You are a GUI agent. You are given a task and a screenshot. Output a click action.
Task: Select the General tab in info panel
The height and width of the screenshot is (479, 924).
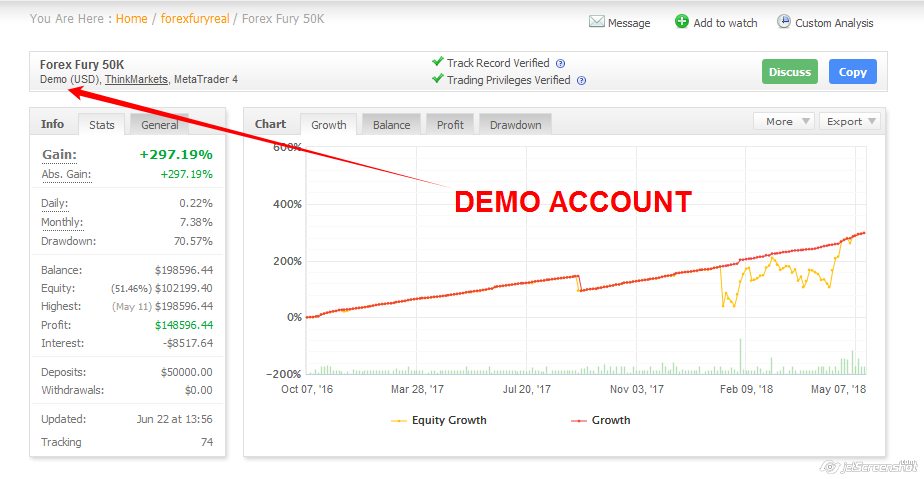tap(160, 125)
